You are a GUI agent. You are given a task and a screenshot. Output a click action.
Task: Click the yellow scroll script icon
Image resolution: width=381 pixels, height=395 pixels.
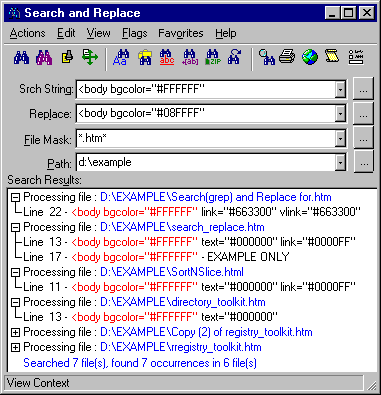pyautogui.click(x=332, y=57)
